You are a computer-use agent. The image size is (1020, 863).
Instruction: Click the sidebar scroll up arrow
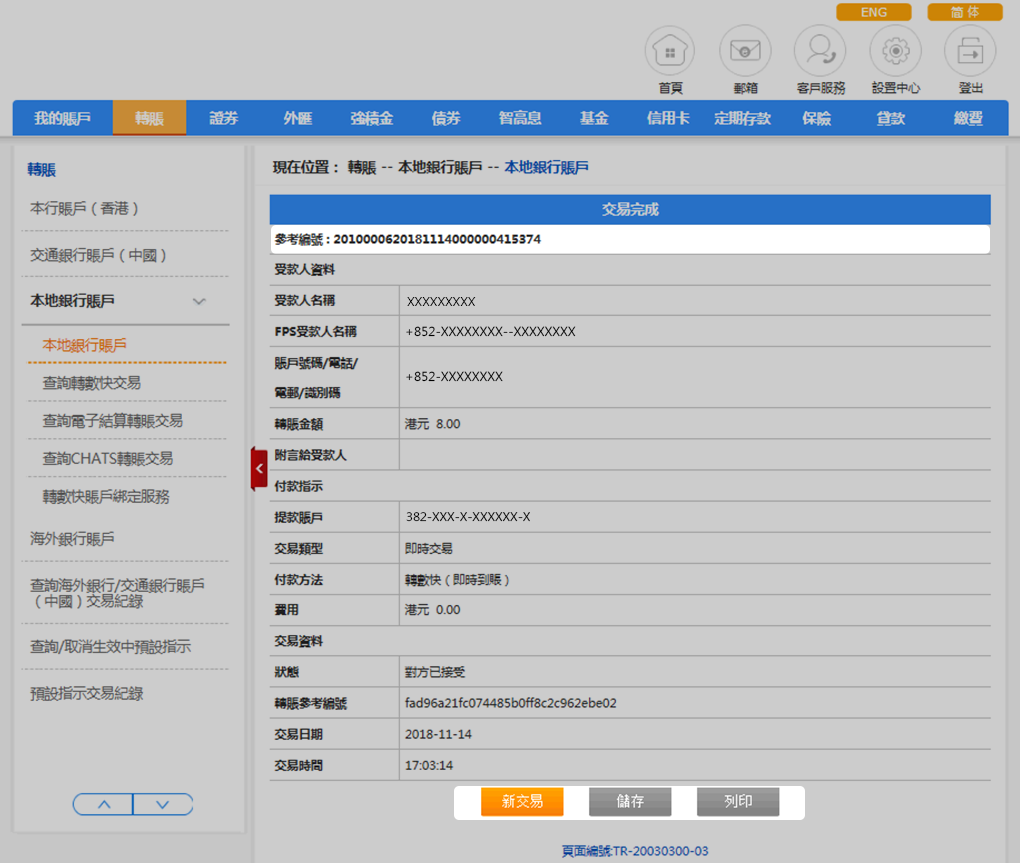[103, 804]
